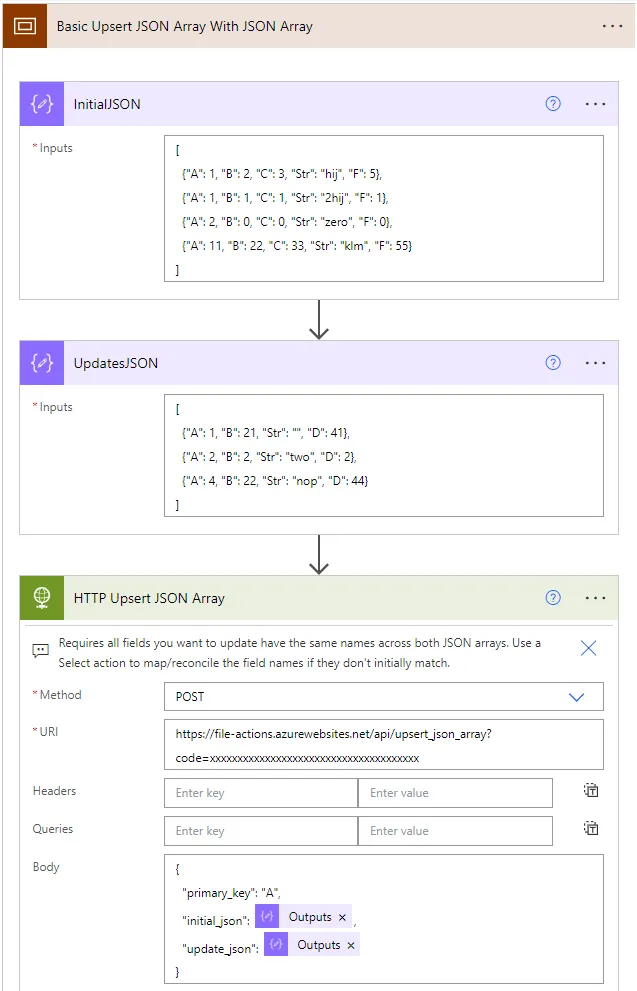Open the HTTP Upsert JSON Array ellipsis menu
Screen dimensions: 637x991
click(x=595, y=597)
